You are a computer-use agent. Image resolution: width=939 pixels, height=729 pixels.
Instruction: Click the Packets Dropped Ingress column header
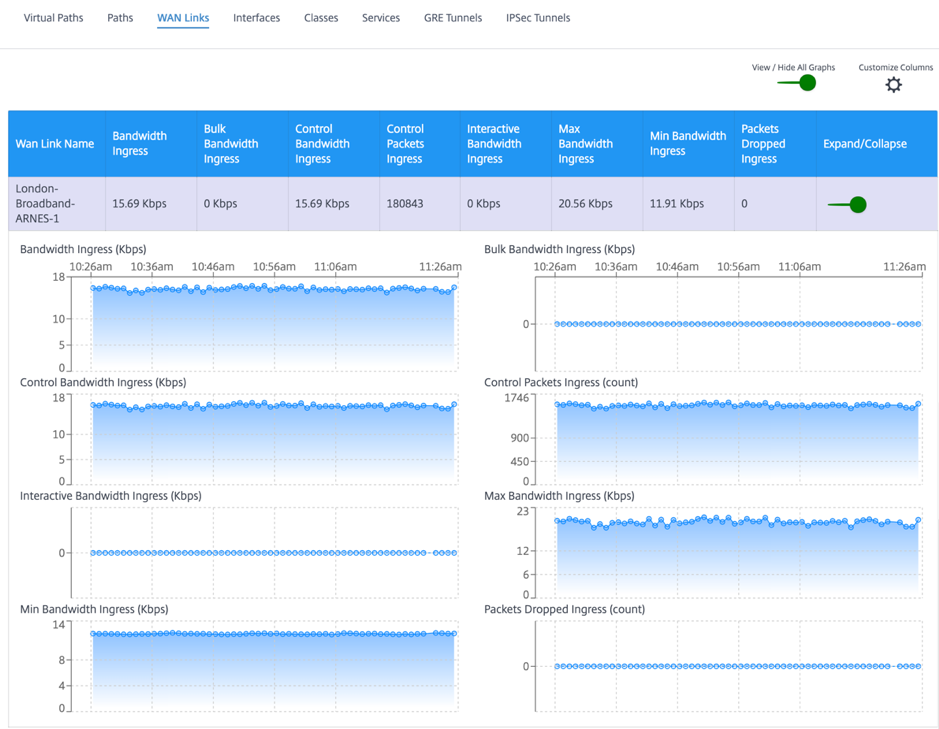776,144
